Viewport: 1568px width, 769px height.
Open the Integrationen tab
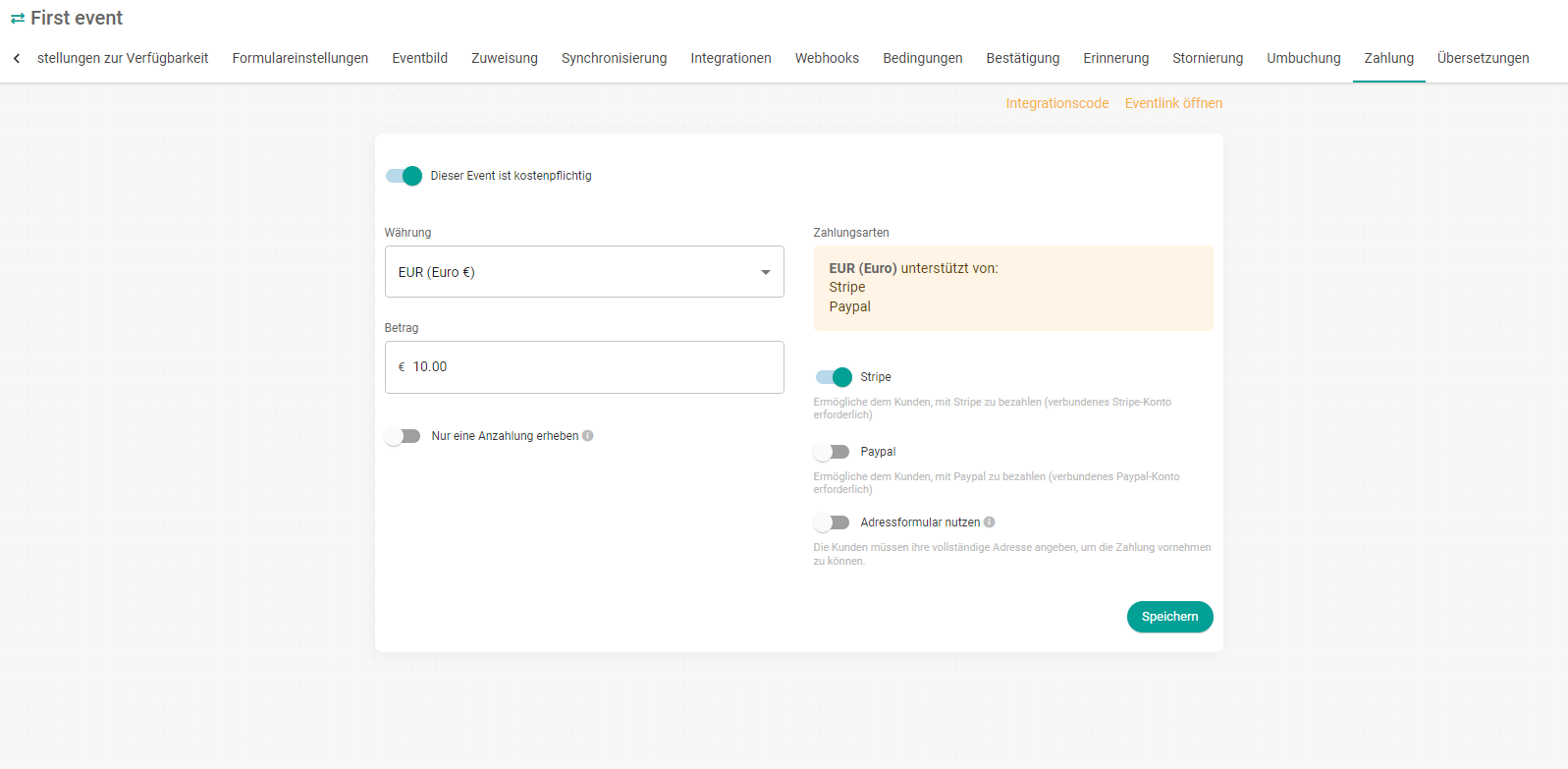tap(731, 58)
